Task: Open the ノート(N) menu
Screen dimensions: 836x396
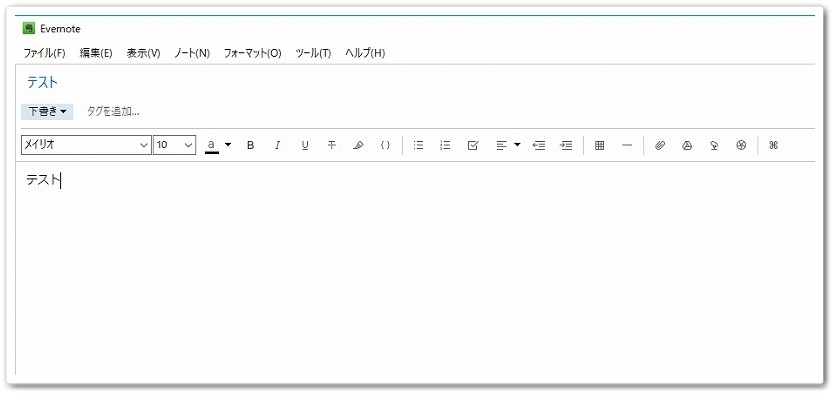Action: tap(192, 53)
